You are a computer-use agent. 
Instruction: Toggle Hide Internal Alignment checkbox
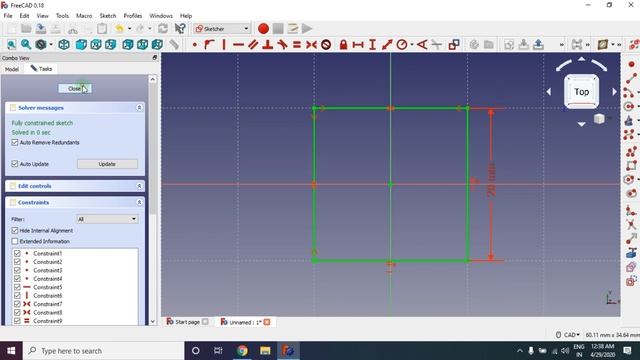(x=15, y=231)
